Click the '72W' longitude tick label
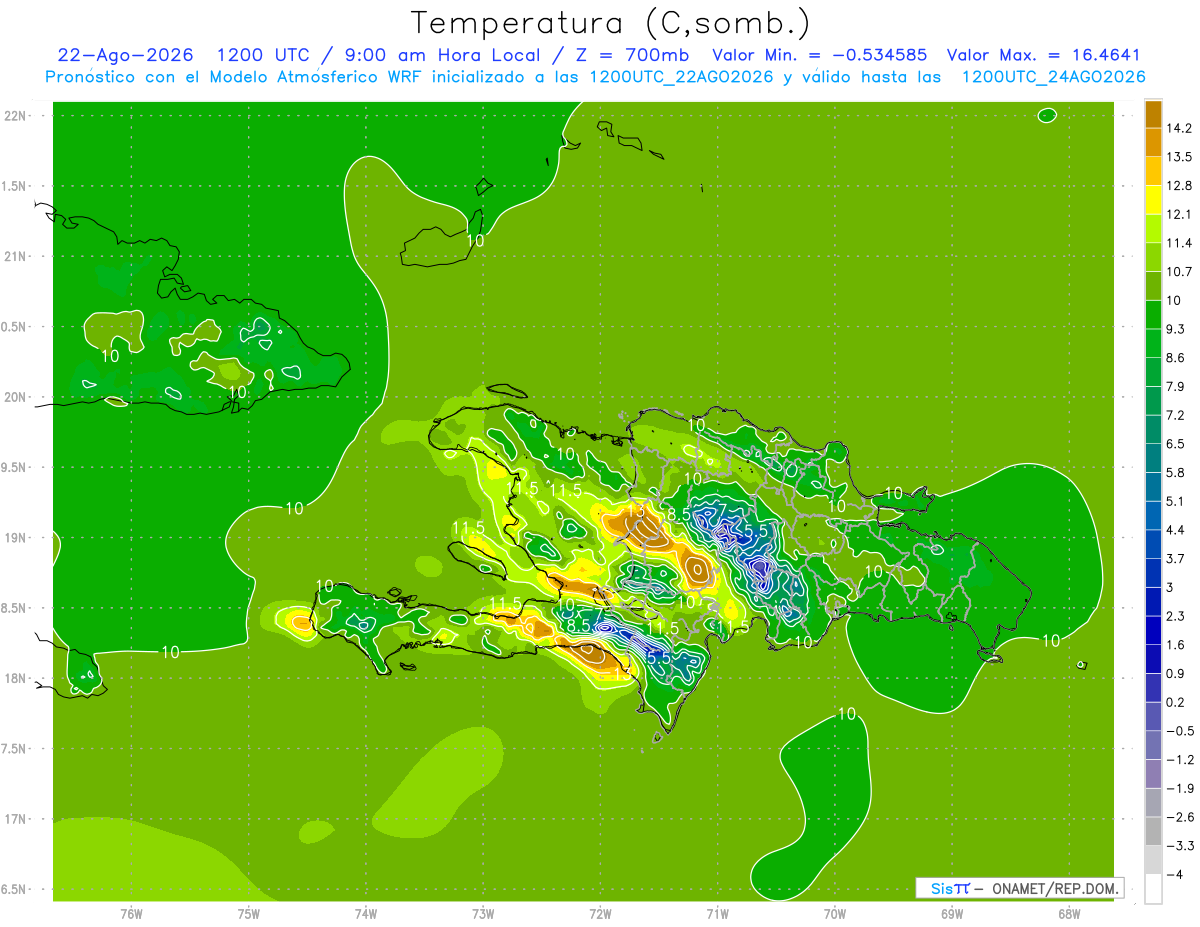The image size is (1200, 927). [600, 913]
